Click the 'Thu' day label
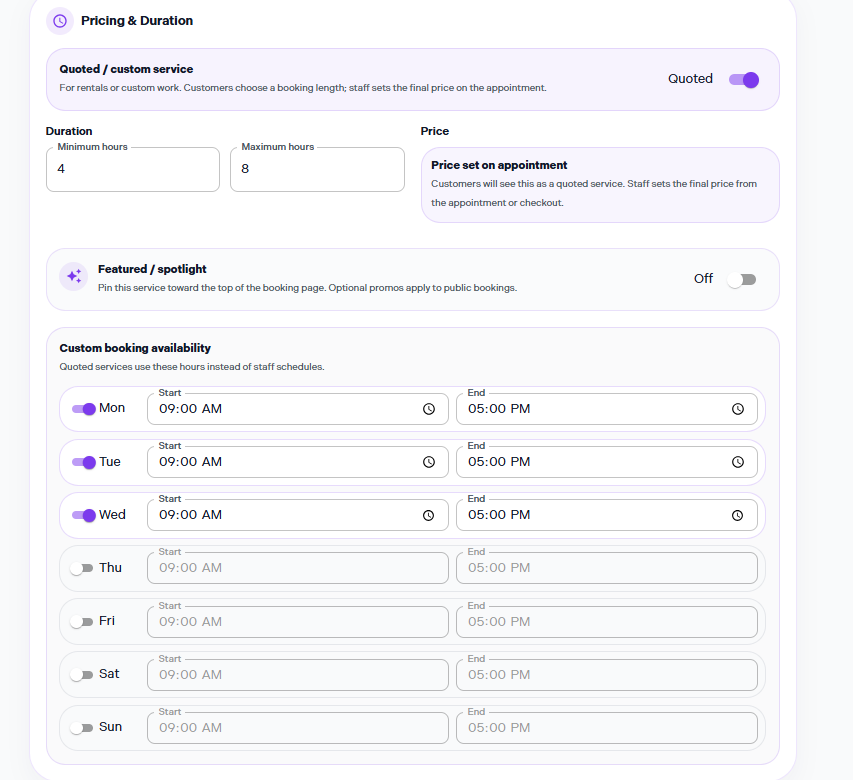Viewport: 853px width, 780px height. (110, 568)
